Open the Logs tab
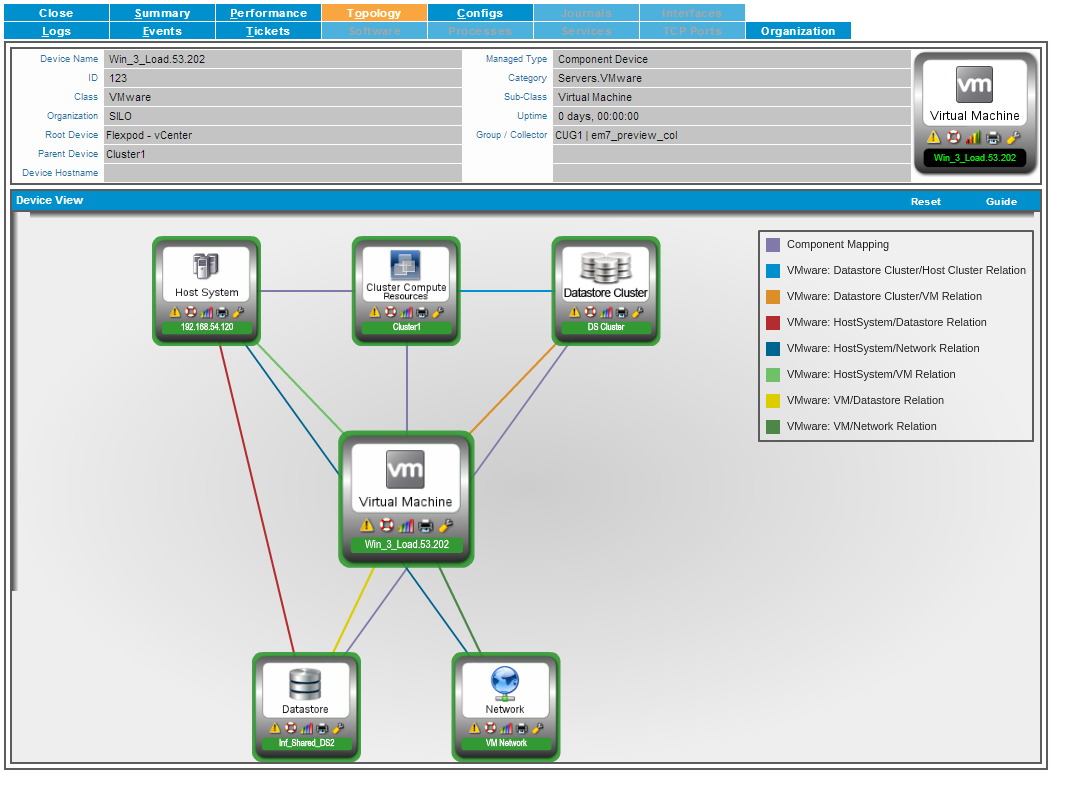 click(x=56, y=31)
